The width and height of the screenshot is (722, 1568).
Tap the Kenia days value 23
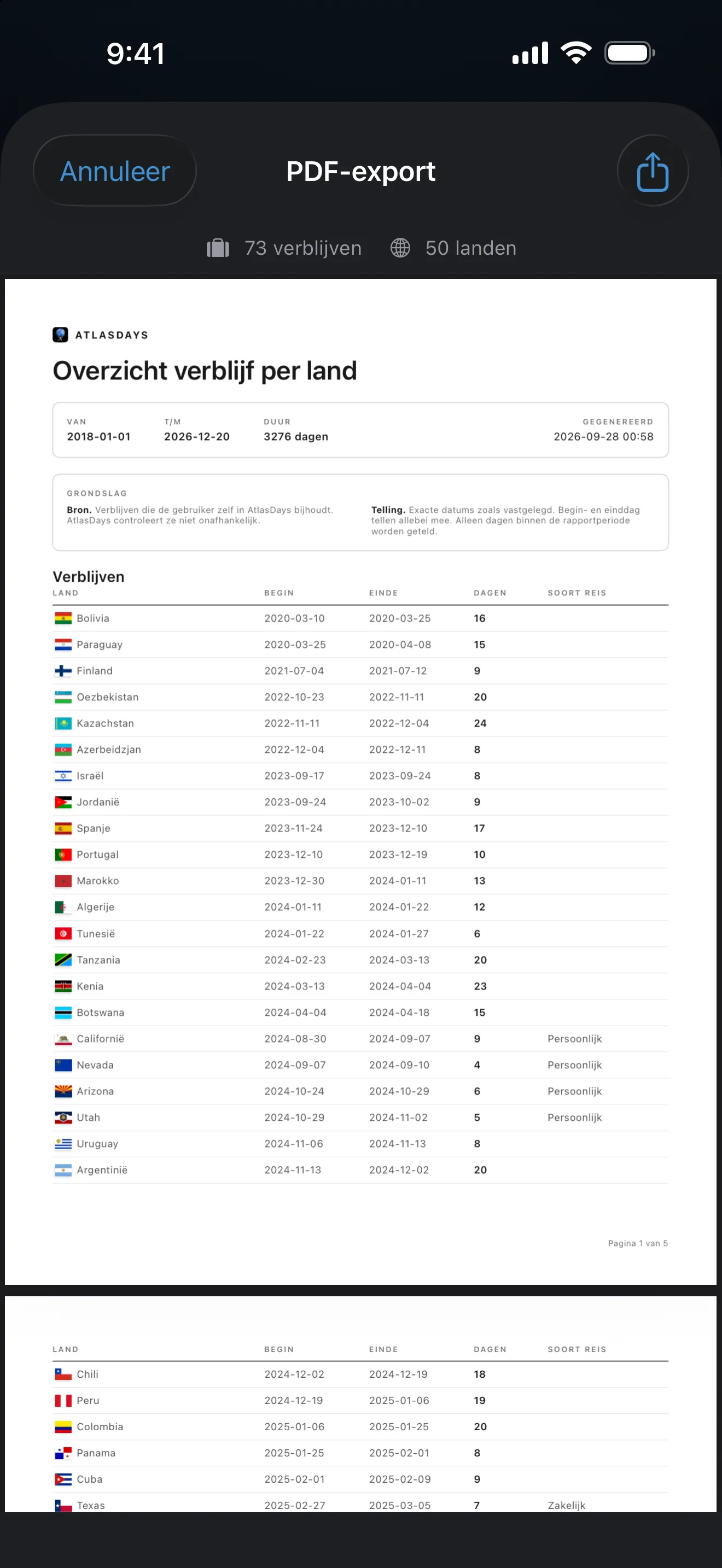[480, 986]
